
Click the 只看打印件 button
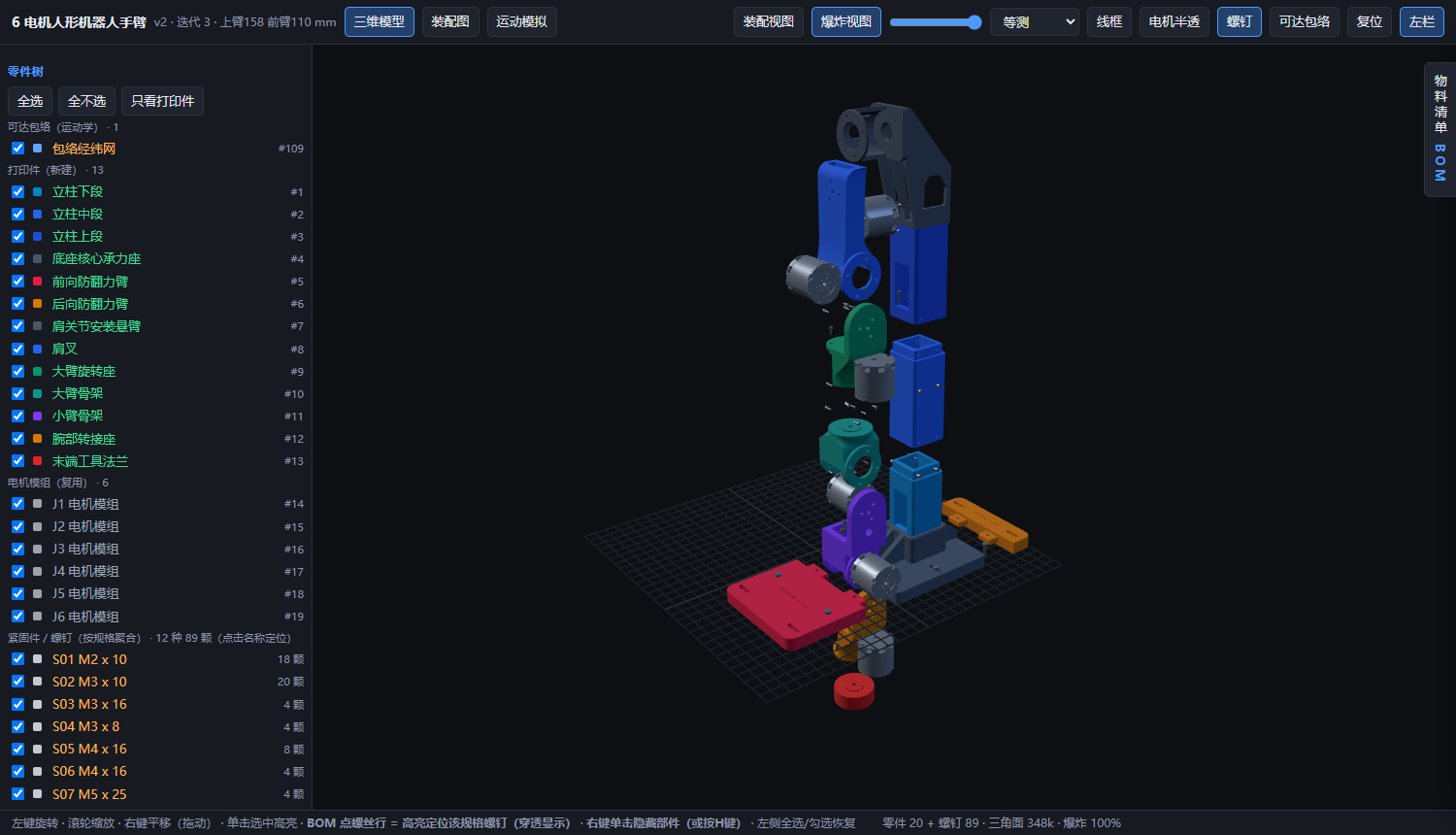tap(163, 101)
